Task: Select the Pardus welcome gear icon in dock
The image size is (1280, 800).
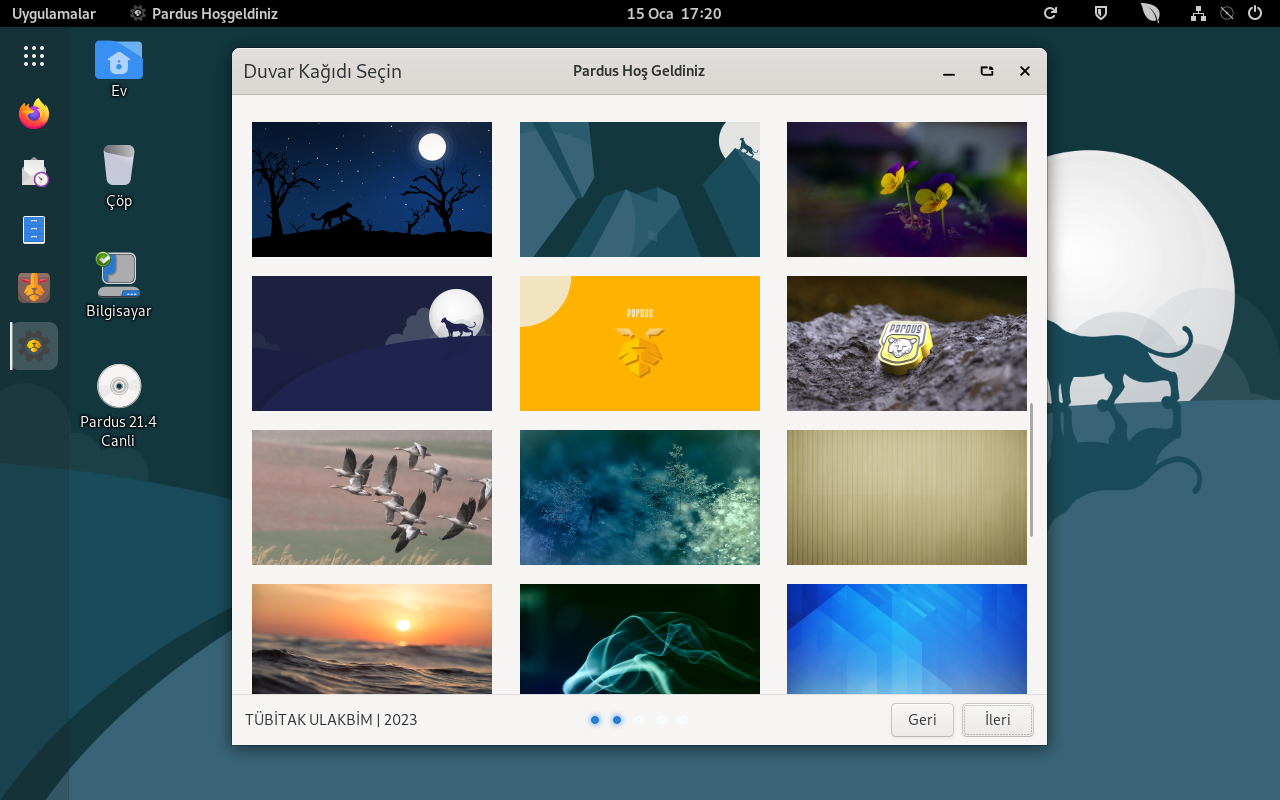Action: [34, 346]
